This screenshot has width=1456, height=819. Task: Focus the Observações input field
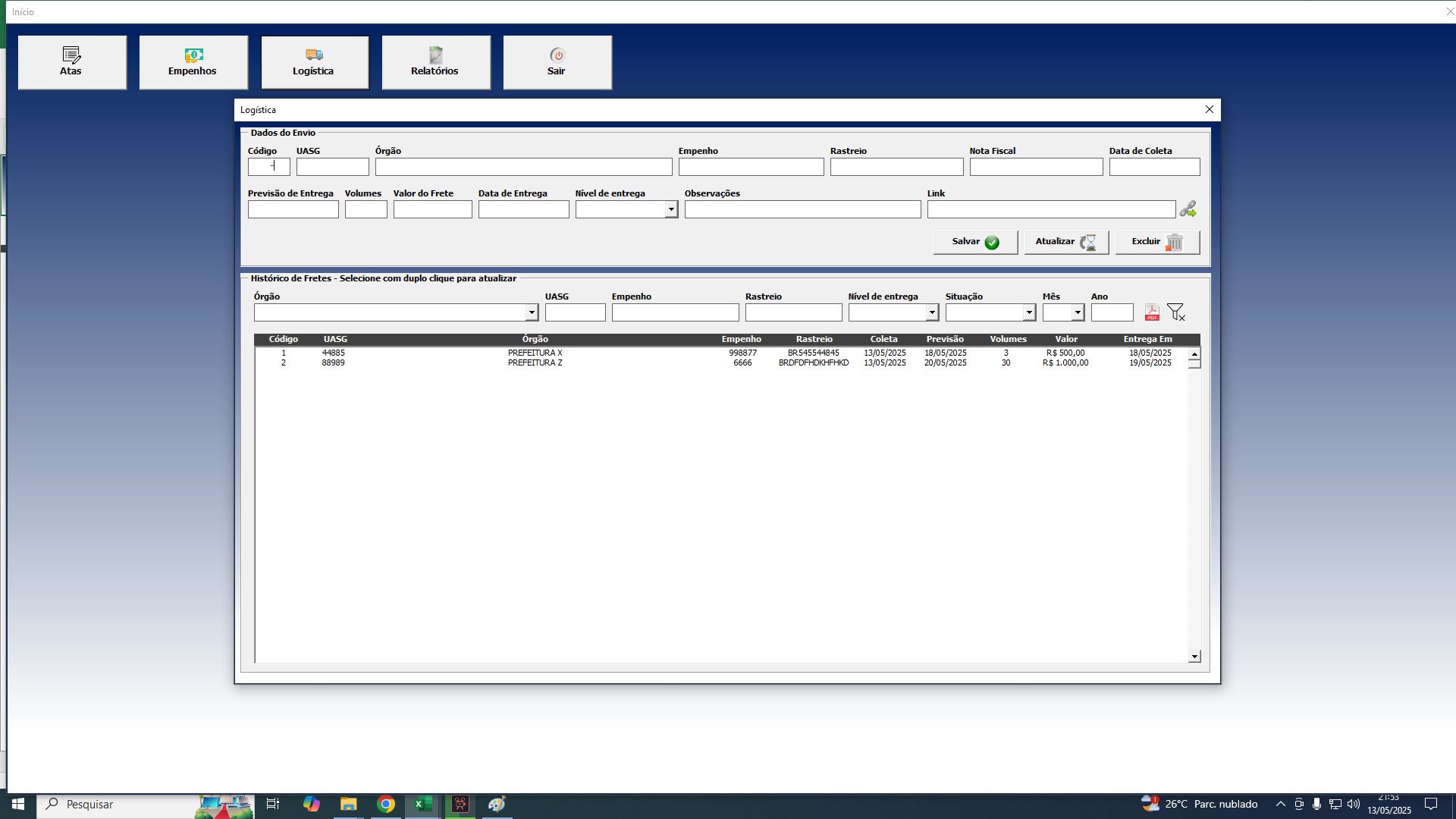pos(802,209)
